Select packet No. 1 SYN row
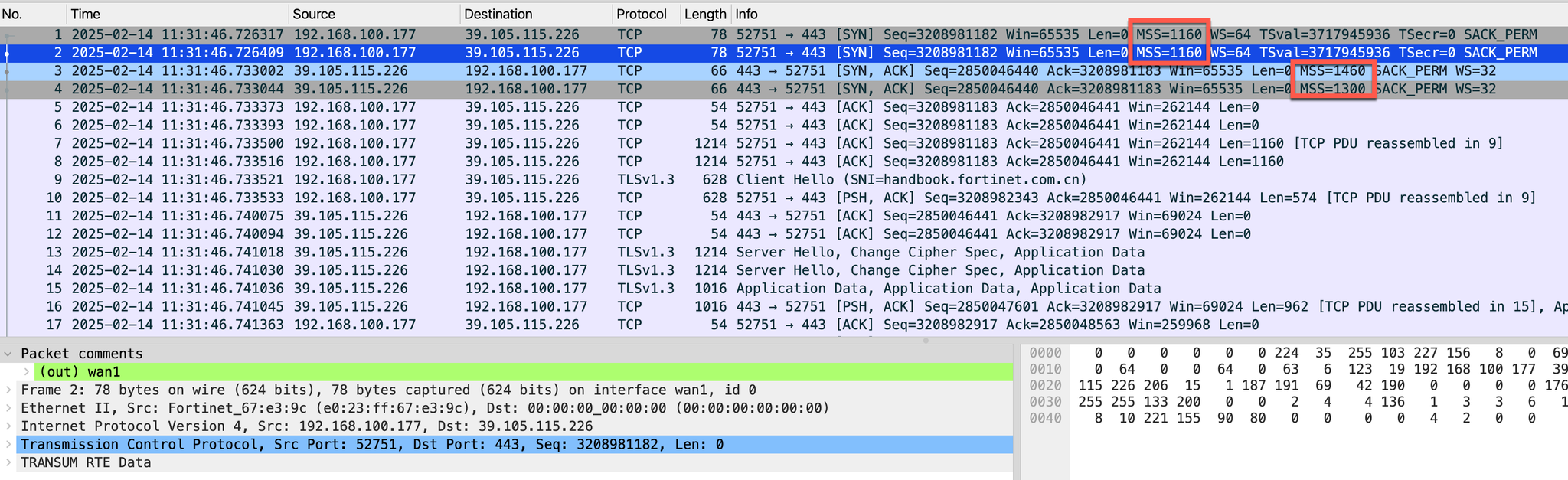The height and width of the screenshot is (480, 1568). tap(784, 34)
